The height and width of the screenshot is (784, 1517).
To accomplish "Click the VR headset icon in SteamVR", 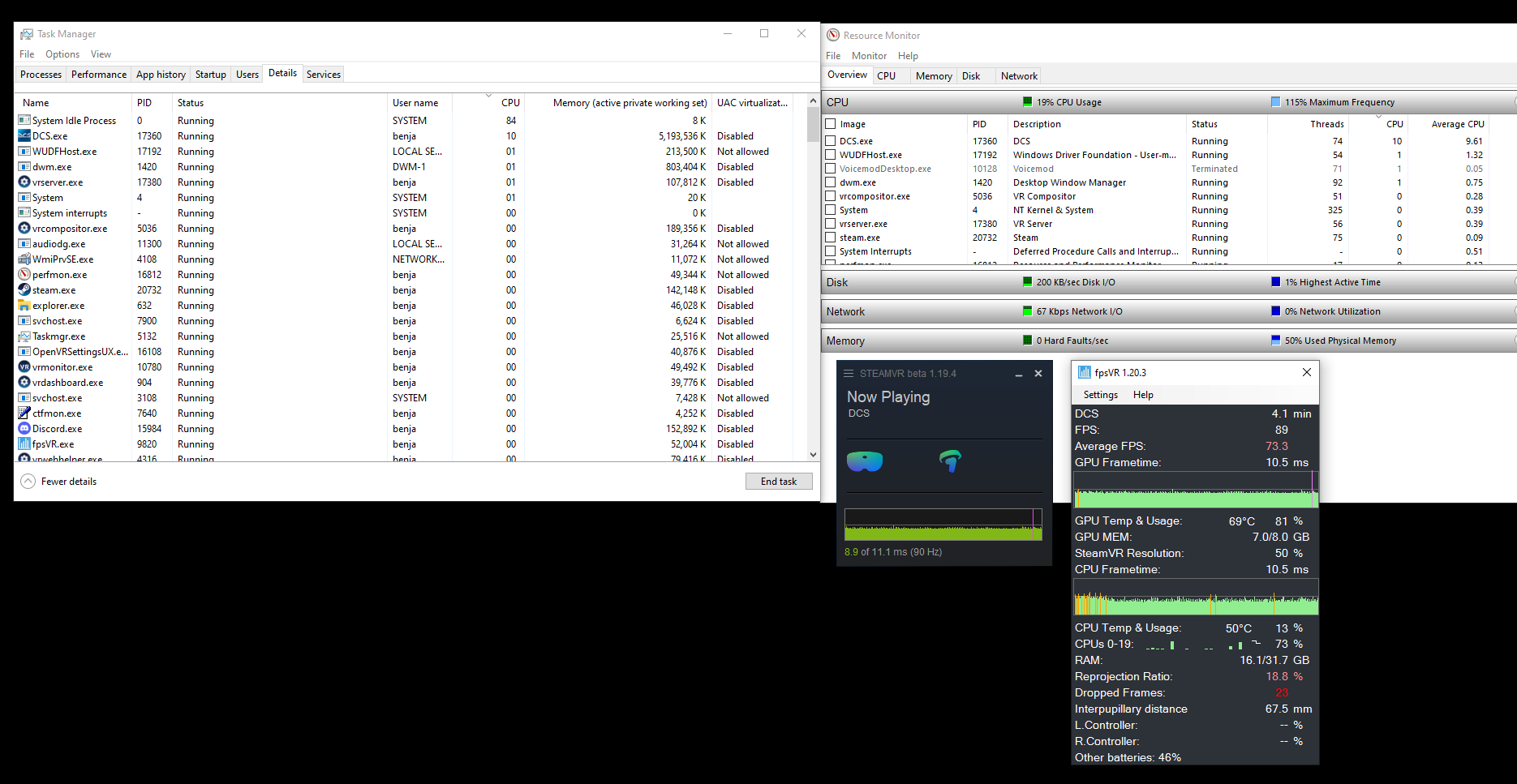I will coord(865,461).
